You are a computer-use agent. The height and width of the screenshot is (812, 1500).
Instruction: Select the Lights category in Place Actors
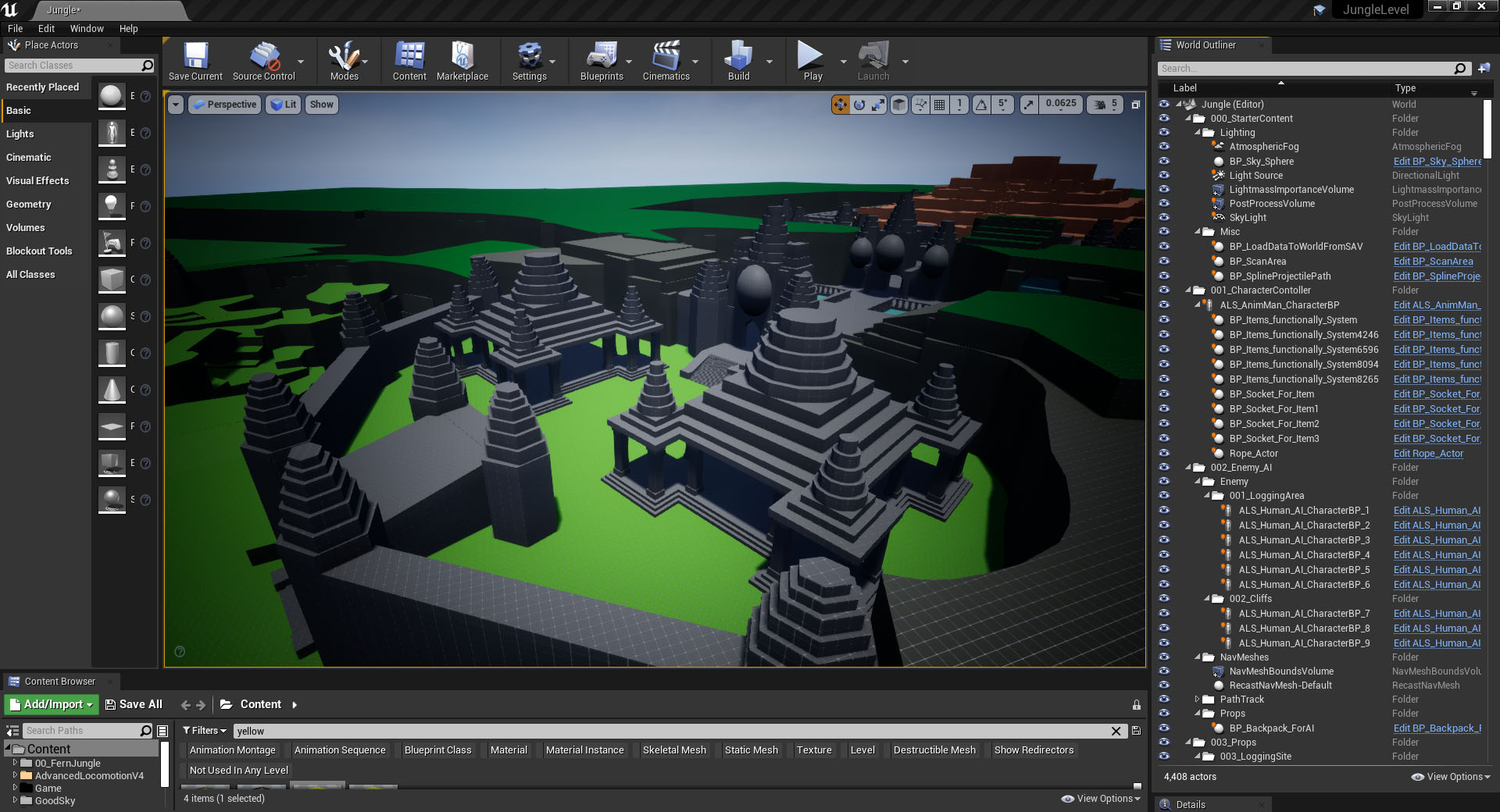[20, 134]
